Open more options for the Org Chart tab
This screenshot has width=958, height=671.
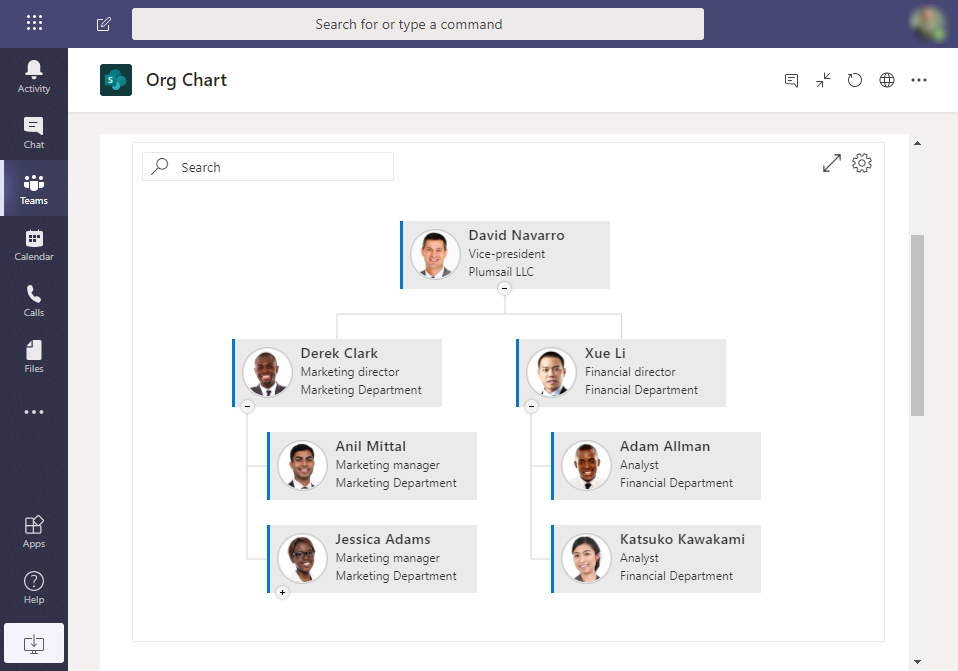click(x=919, y=80)
